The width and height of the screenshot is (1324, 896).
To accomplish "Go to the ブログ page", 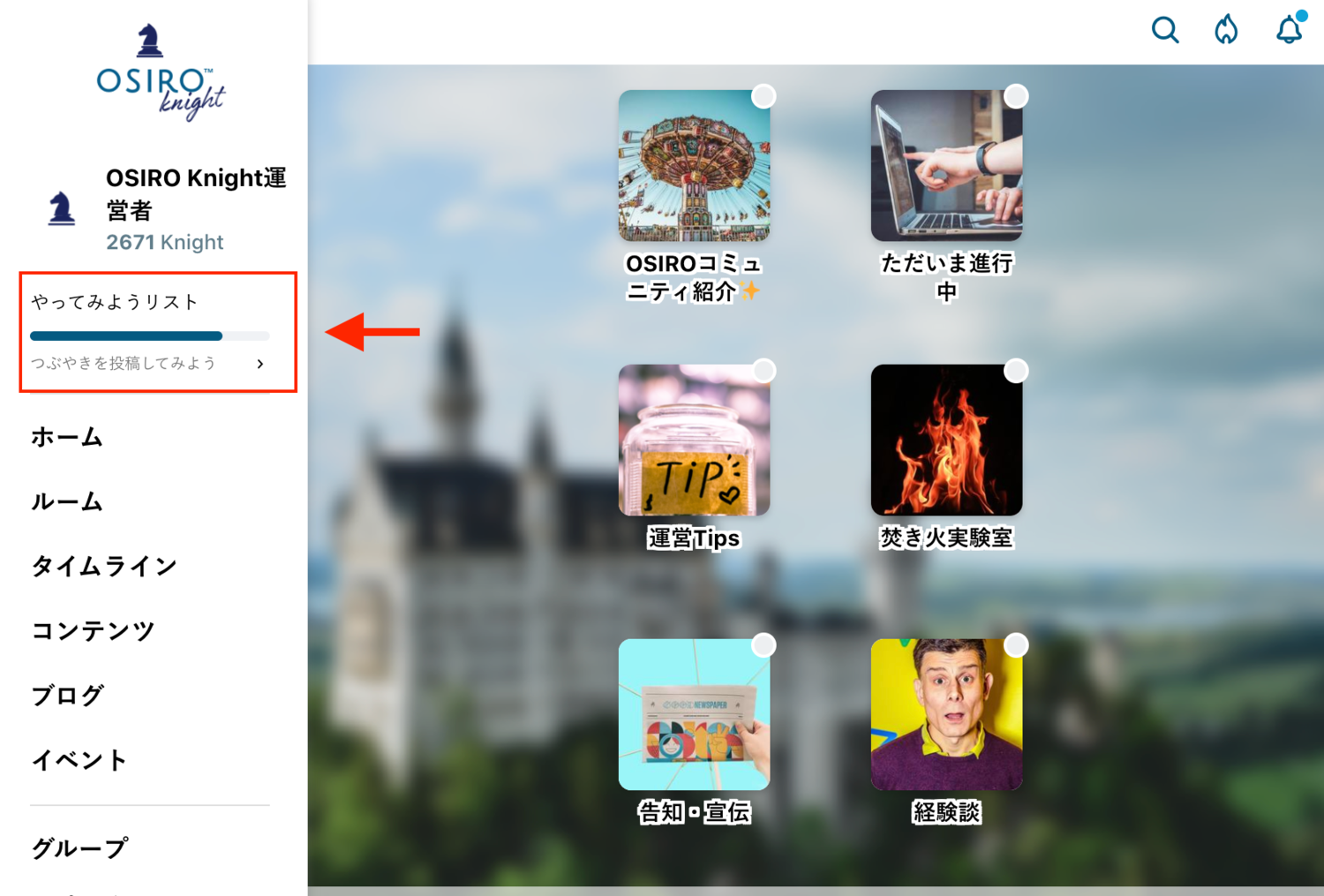I will coord(67,695).
